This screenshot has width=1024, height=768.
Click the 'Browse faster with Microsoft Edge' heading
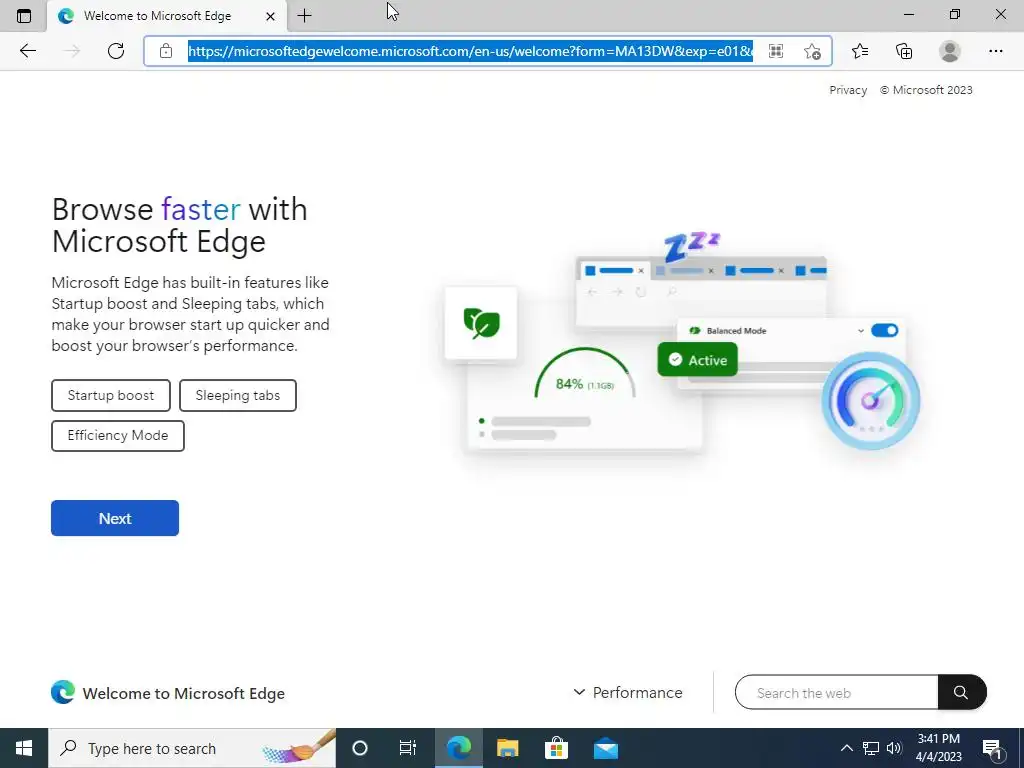[180, 225]
